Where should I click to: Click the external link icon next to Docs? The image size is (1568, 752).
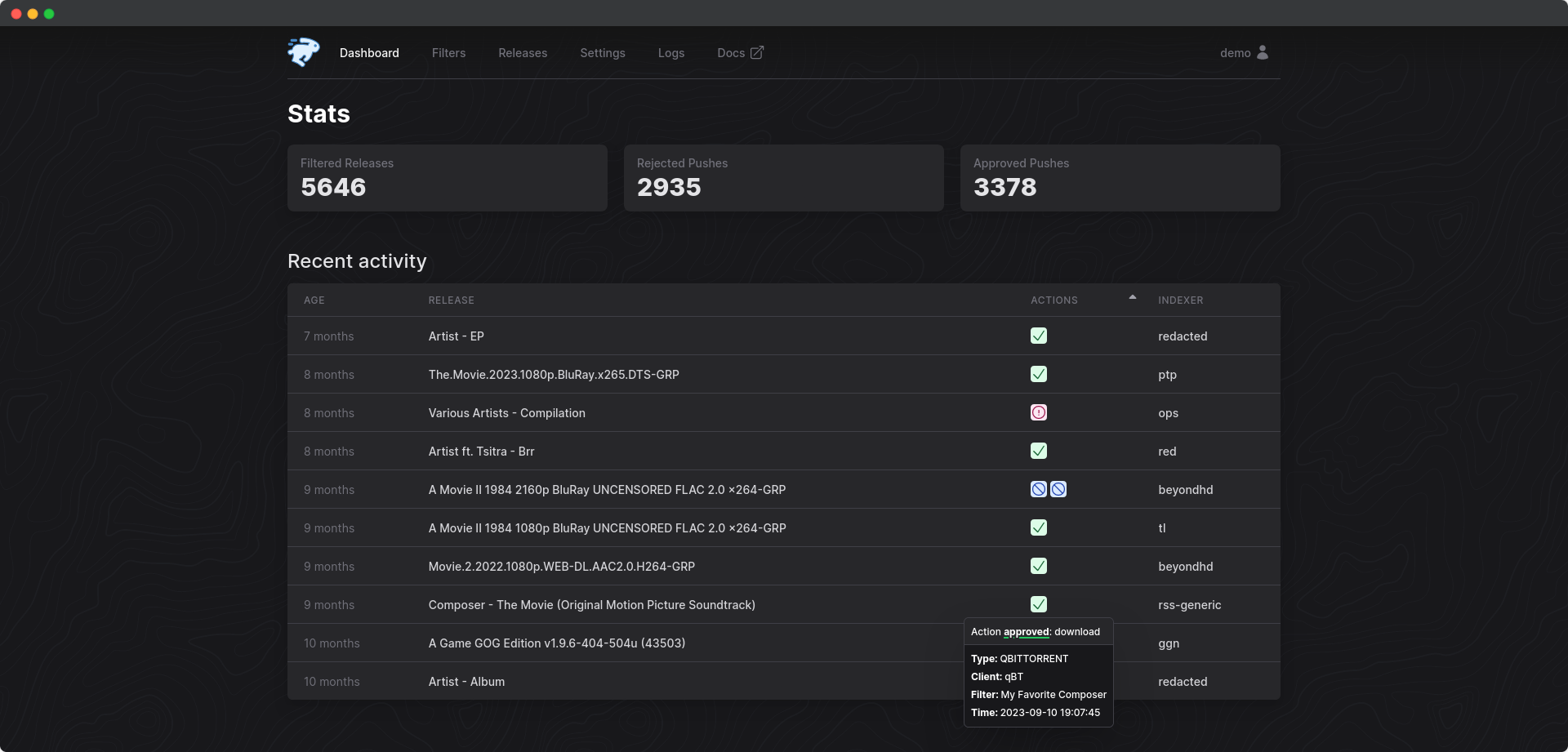(x=755, y=52)
